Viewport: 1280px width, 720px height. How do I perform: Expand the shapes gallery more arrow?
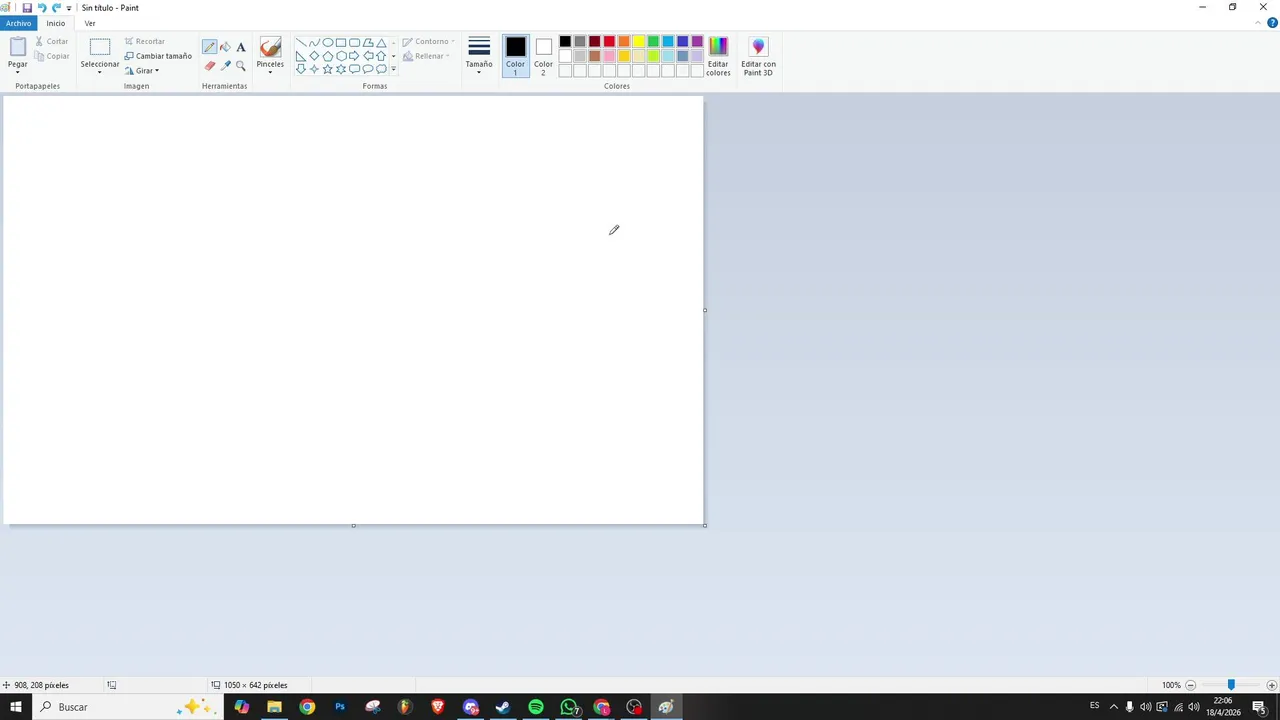[393, 69]
